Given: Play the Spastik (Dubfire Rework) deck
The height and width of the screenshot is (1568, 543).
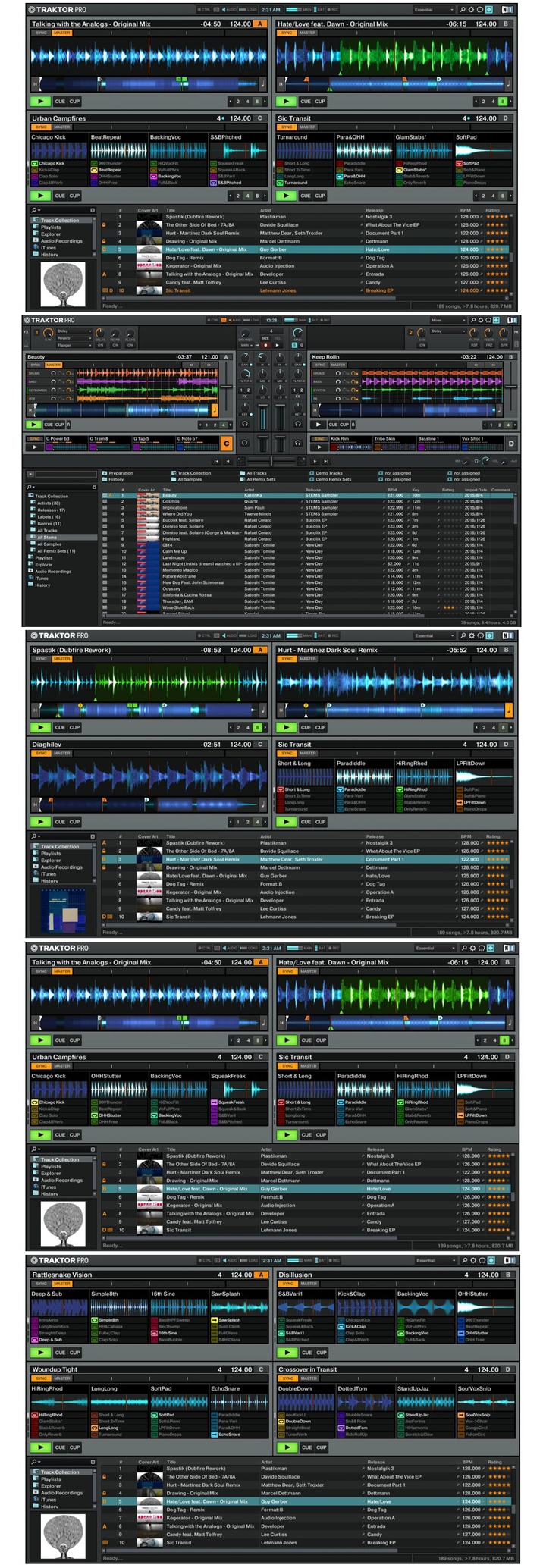Looking at the screenshot, I should 40,727.
